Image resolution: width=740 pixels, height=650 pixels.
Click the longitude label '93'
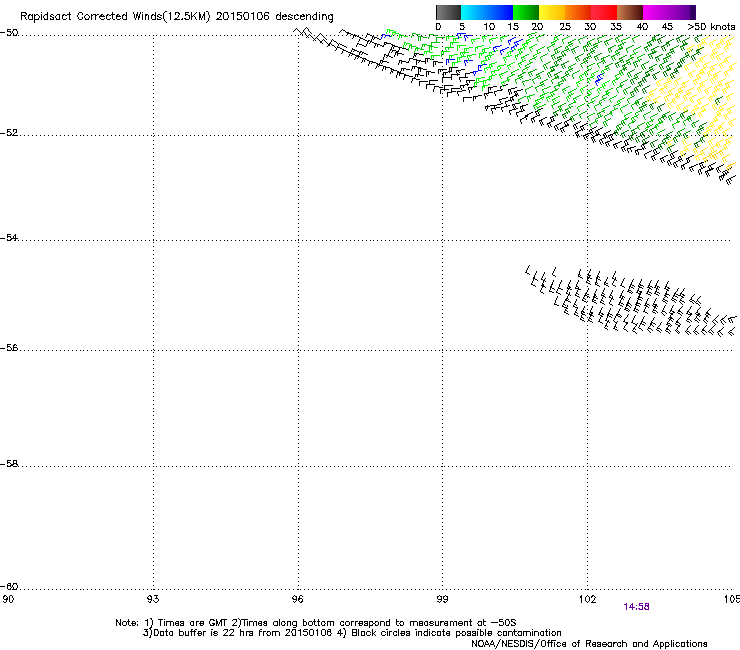[153, 599]
